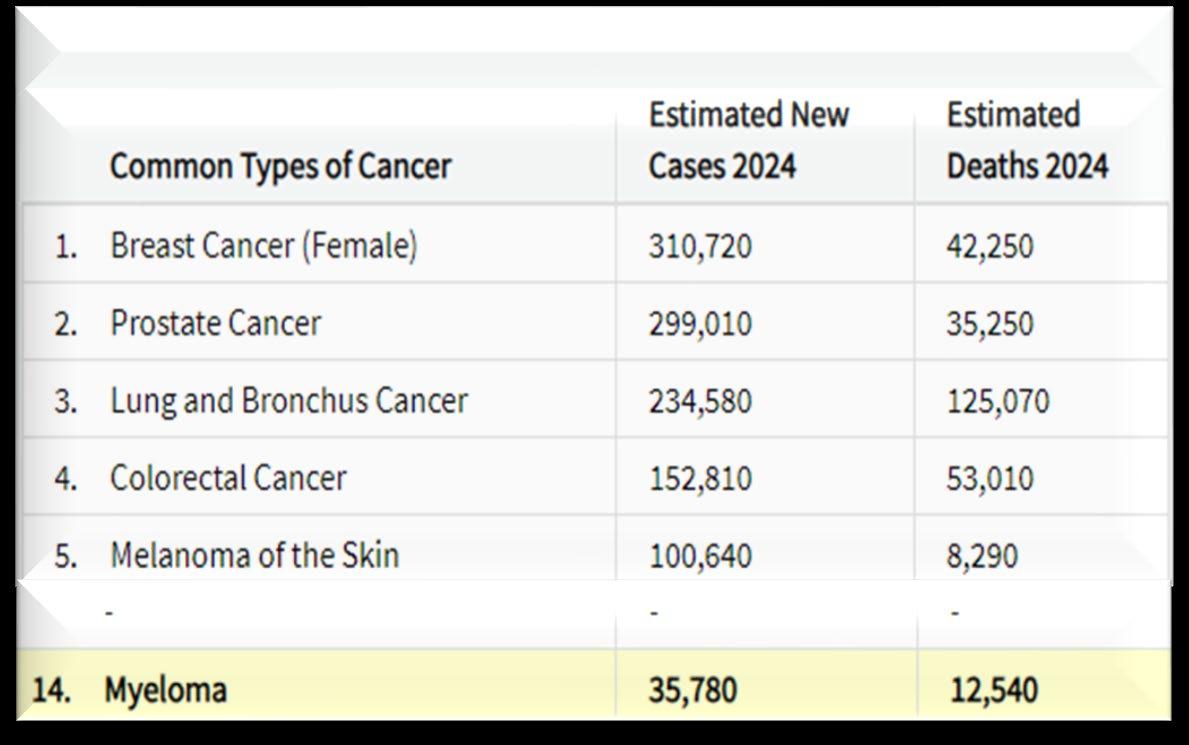This screenshot has width=1189, height=745.
Task: Select the Lung and Bronchus Cancer label
Action: 289,401
